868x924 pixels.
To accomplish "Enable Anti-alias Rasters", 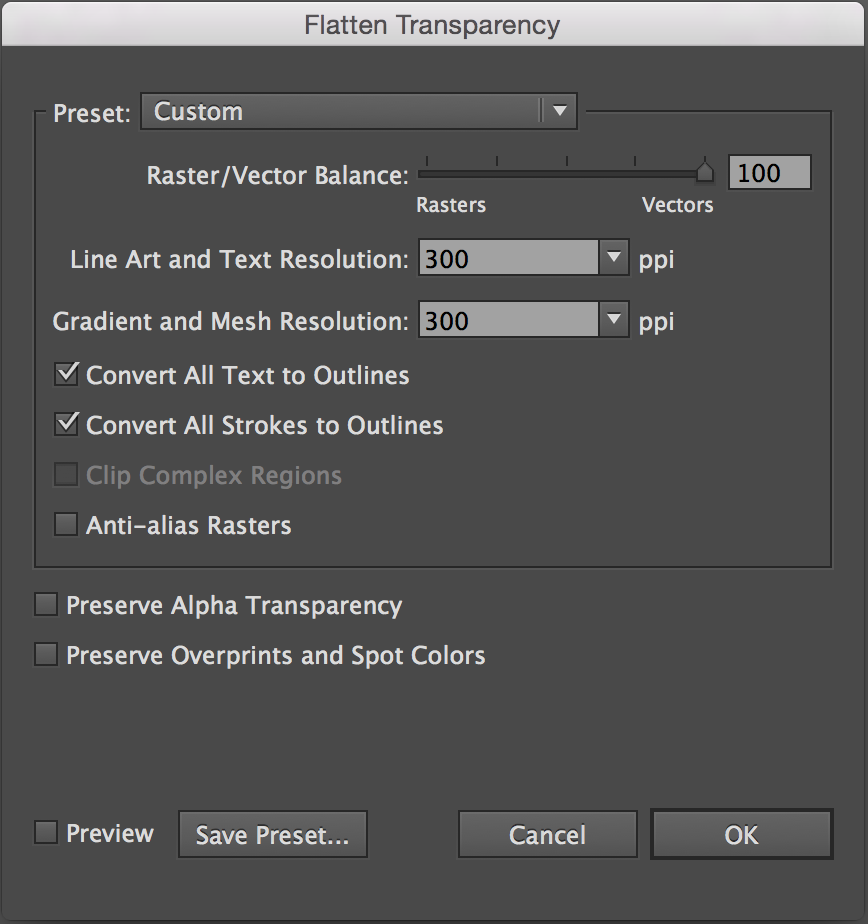I will (x=66, y=524).
